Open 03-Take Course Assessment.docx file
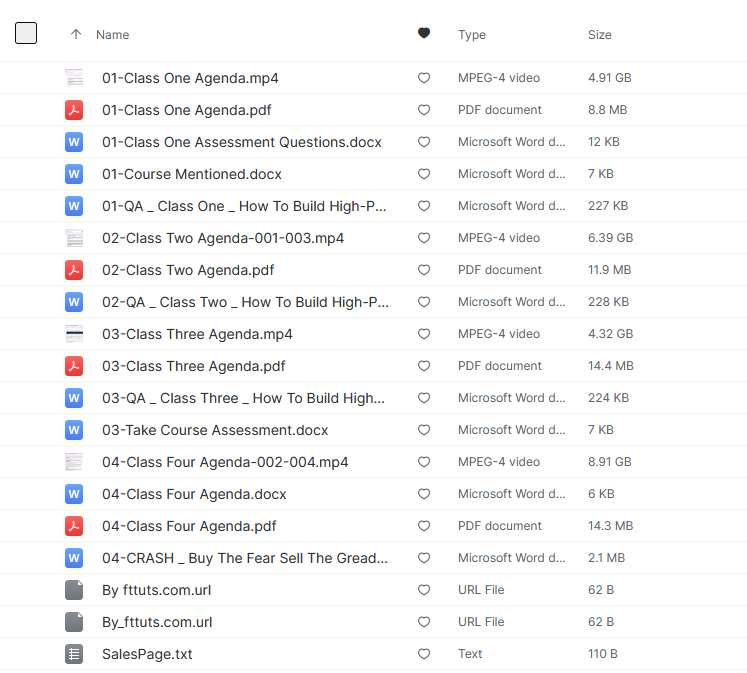Screen dimensions: 747x673 point(215,430)
